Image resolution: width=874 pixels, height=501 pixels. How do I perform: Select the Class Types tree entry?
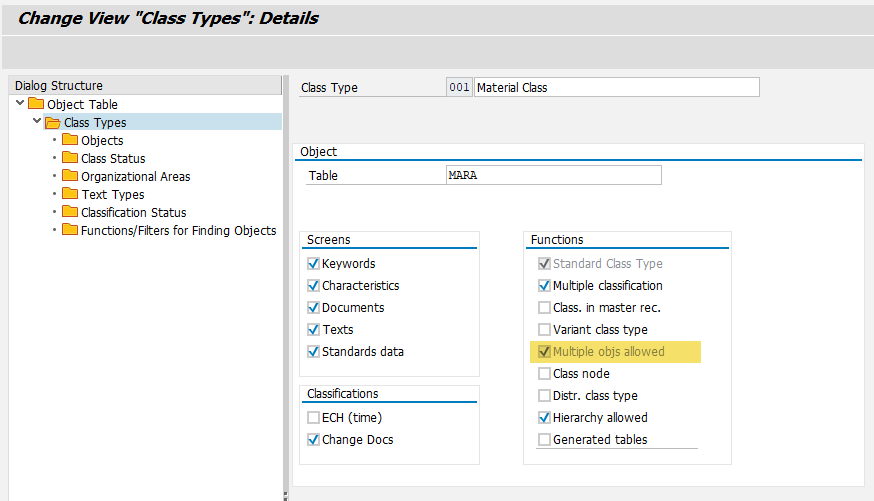coord(95,122)
